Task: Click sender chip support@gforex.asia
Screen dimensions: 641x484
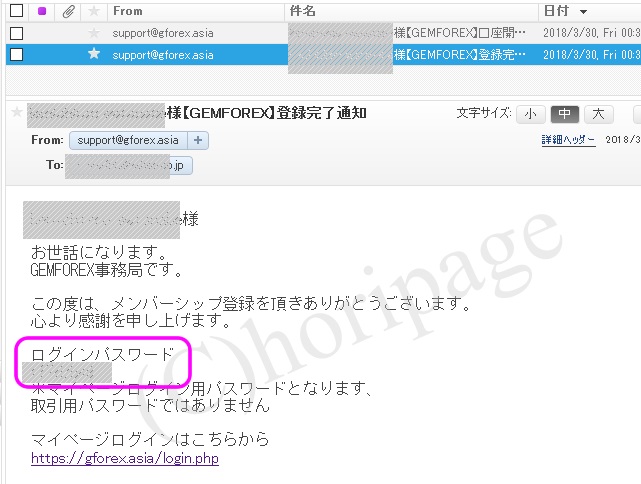Action: (128, 140)
